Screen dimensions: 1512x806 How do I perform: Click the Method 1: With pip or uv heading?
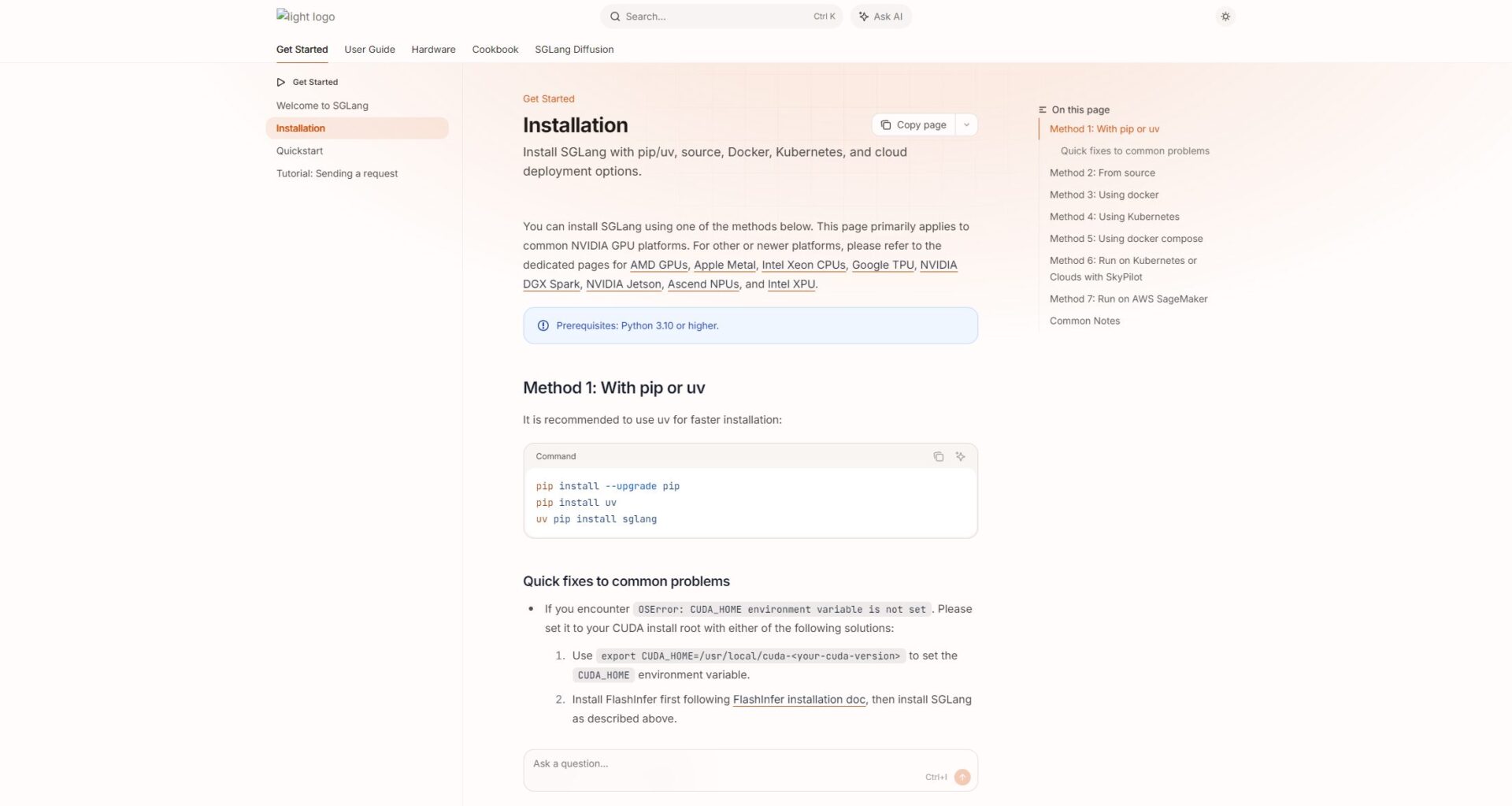coord(614,388)
